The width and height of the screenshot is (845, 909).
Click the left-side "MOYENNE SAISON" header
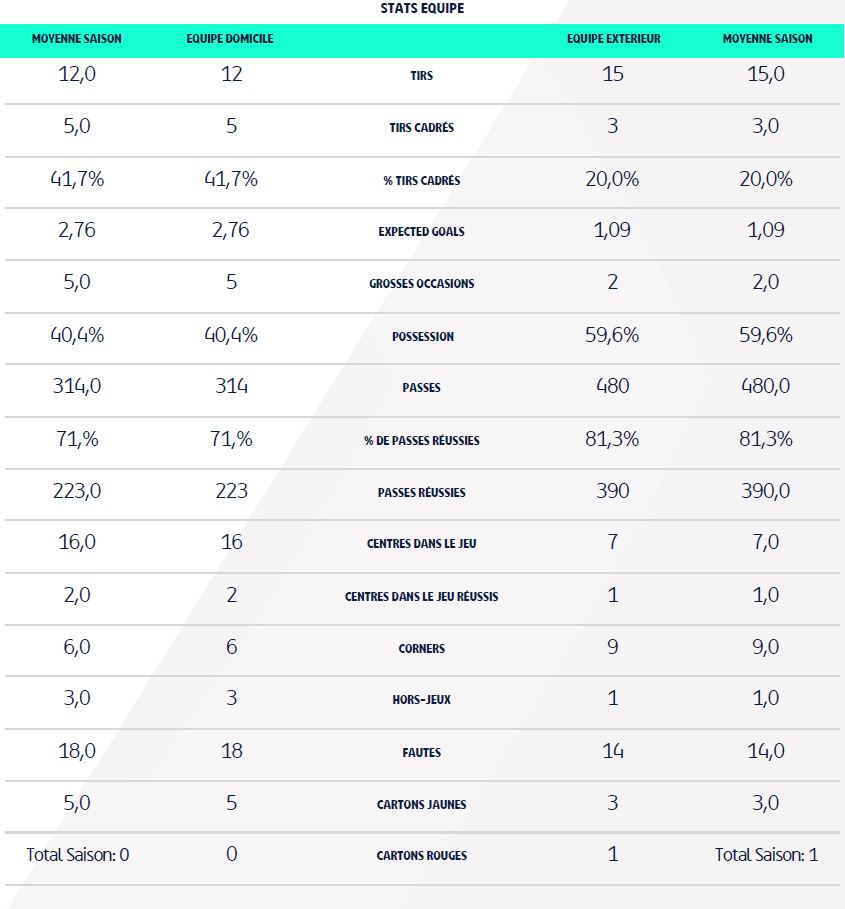(77, 39)
